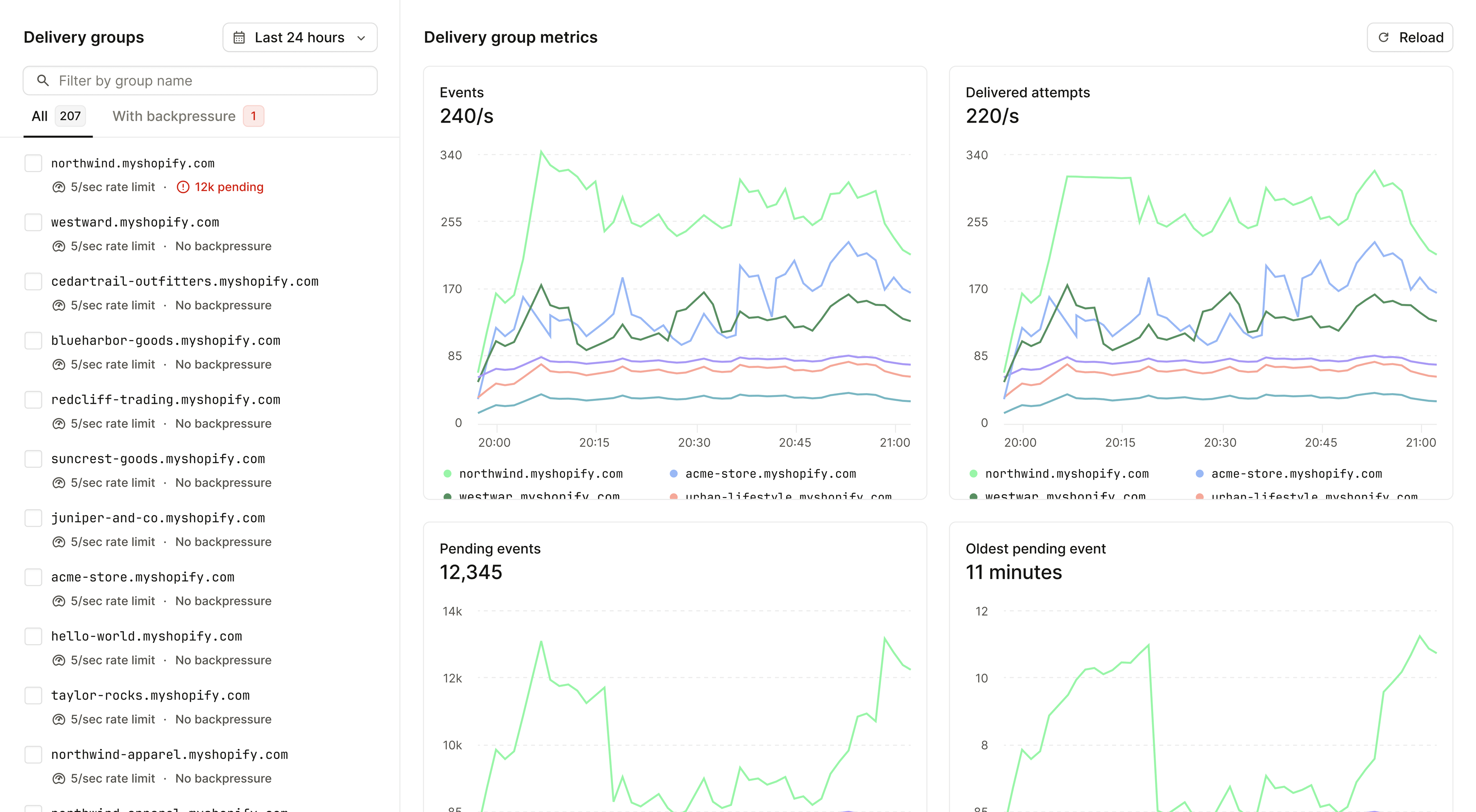
Task: Click the All tab count badge 207
Action: [x=70, y=116]
